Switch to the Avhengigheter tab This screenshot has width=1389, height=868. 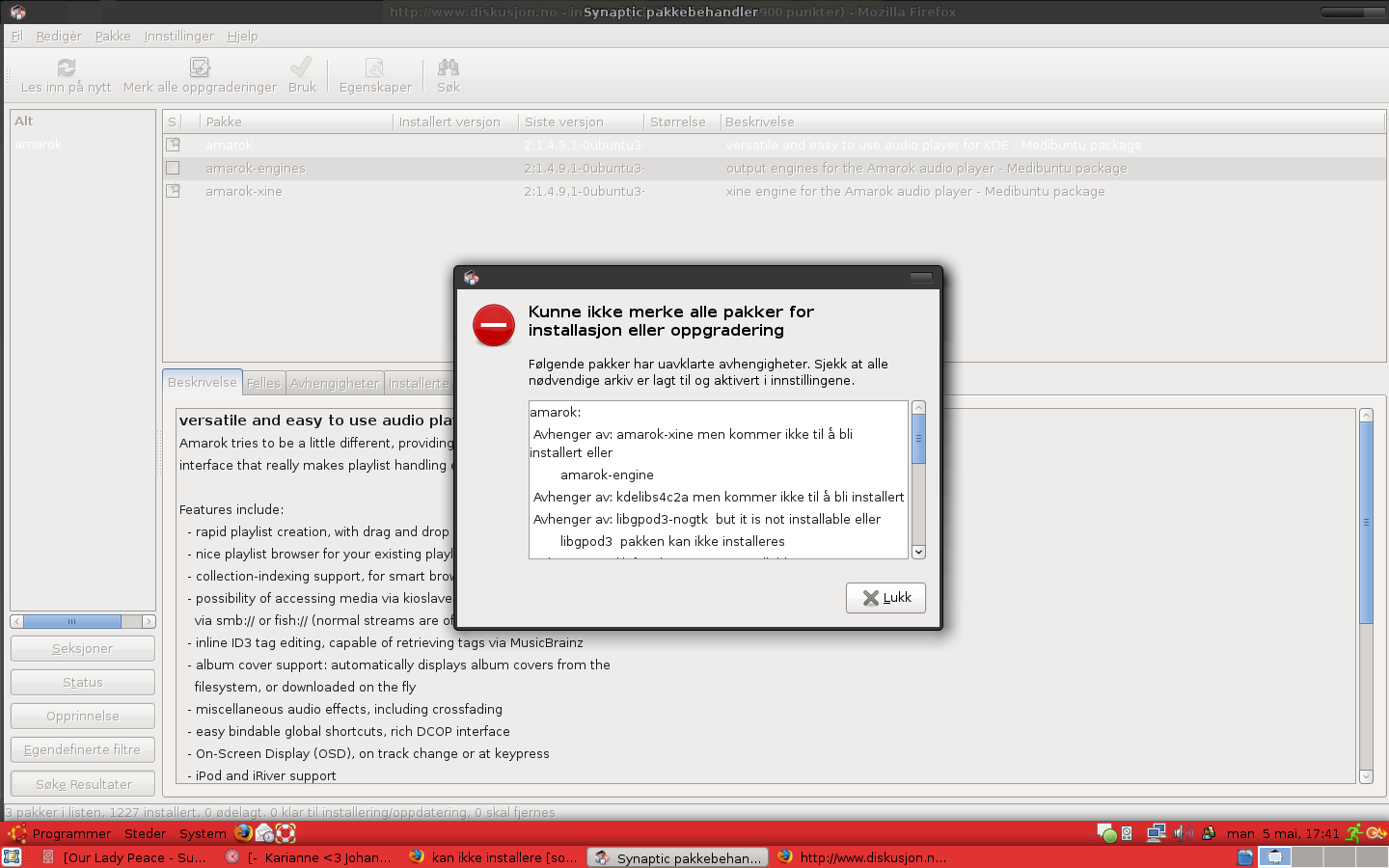pyautogui.click(x=335, y=384)
